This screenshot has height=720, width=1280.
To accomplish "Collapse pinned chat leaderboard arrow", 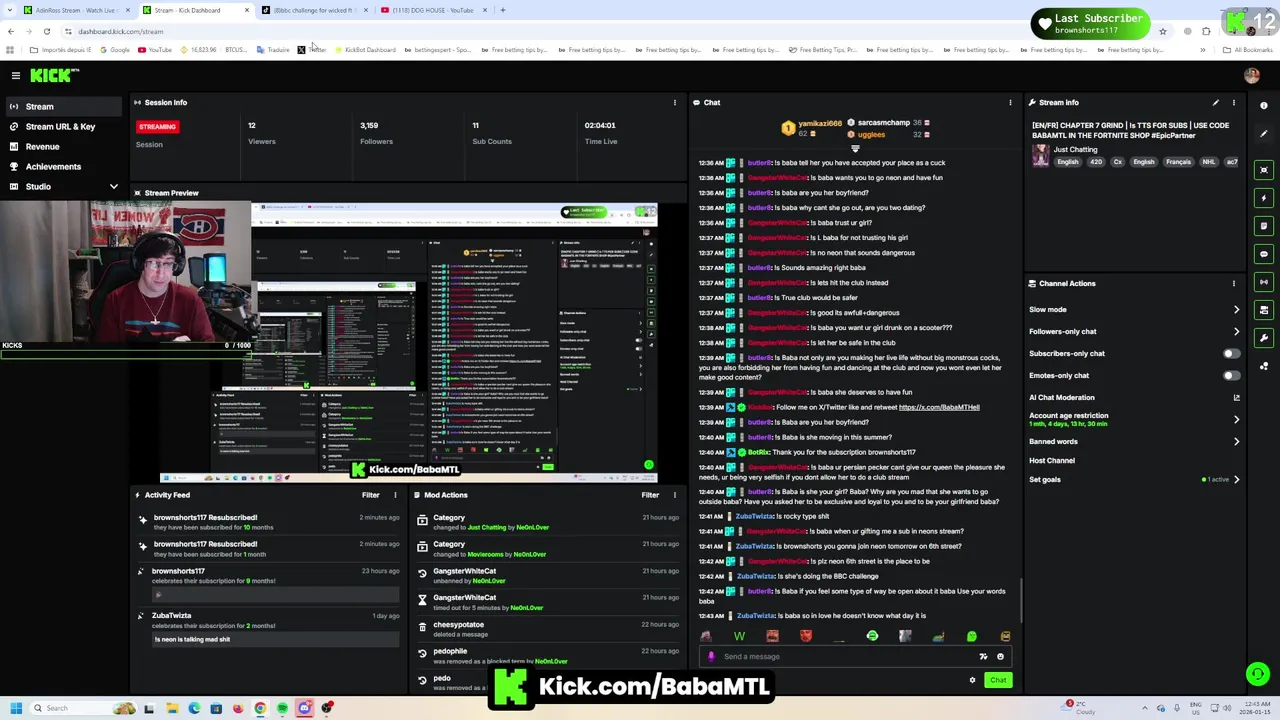I will click(855, 149).
